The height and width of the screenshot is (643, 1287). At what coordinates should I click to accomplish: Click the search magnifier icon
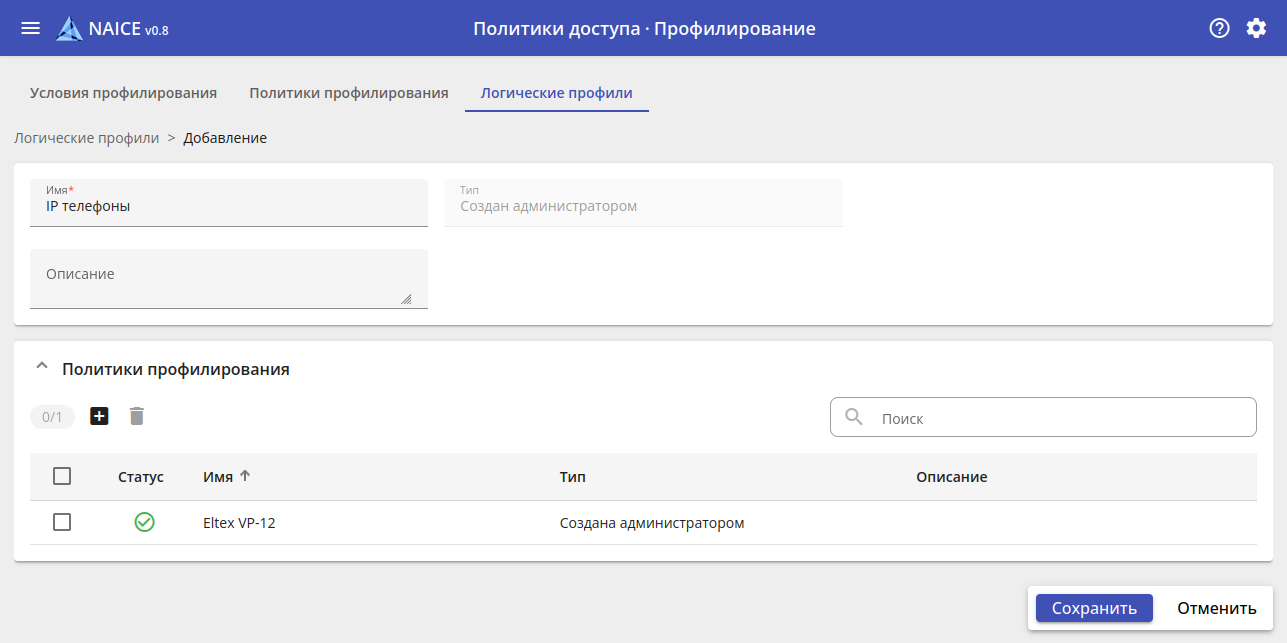(854, 417)
